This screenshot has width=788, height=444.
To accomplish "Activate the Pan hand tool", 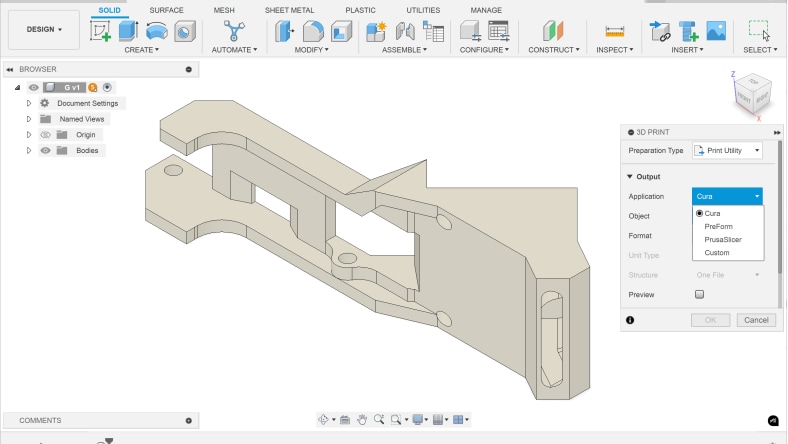I will (x=362, y=420).
